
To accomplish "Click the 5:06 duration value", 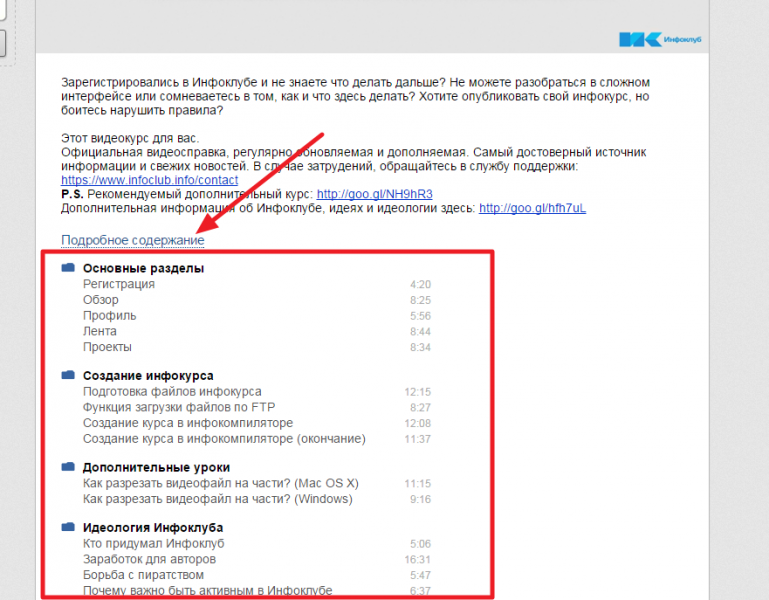I will pos(420,544).
